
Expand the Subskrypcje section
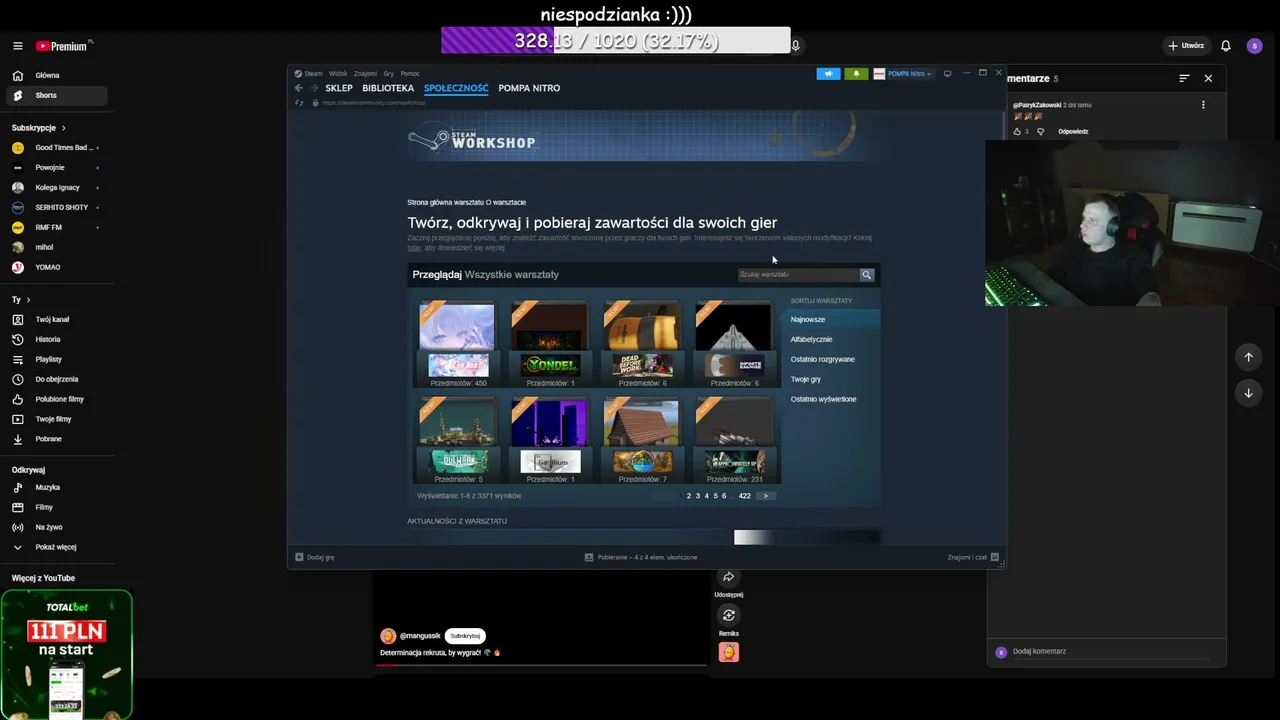[39, 128]
